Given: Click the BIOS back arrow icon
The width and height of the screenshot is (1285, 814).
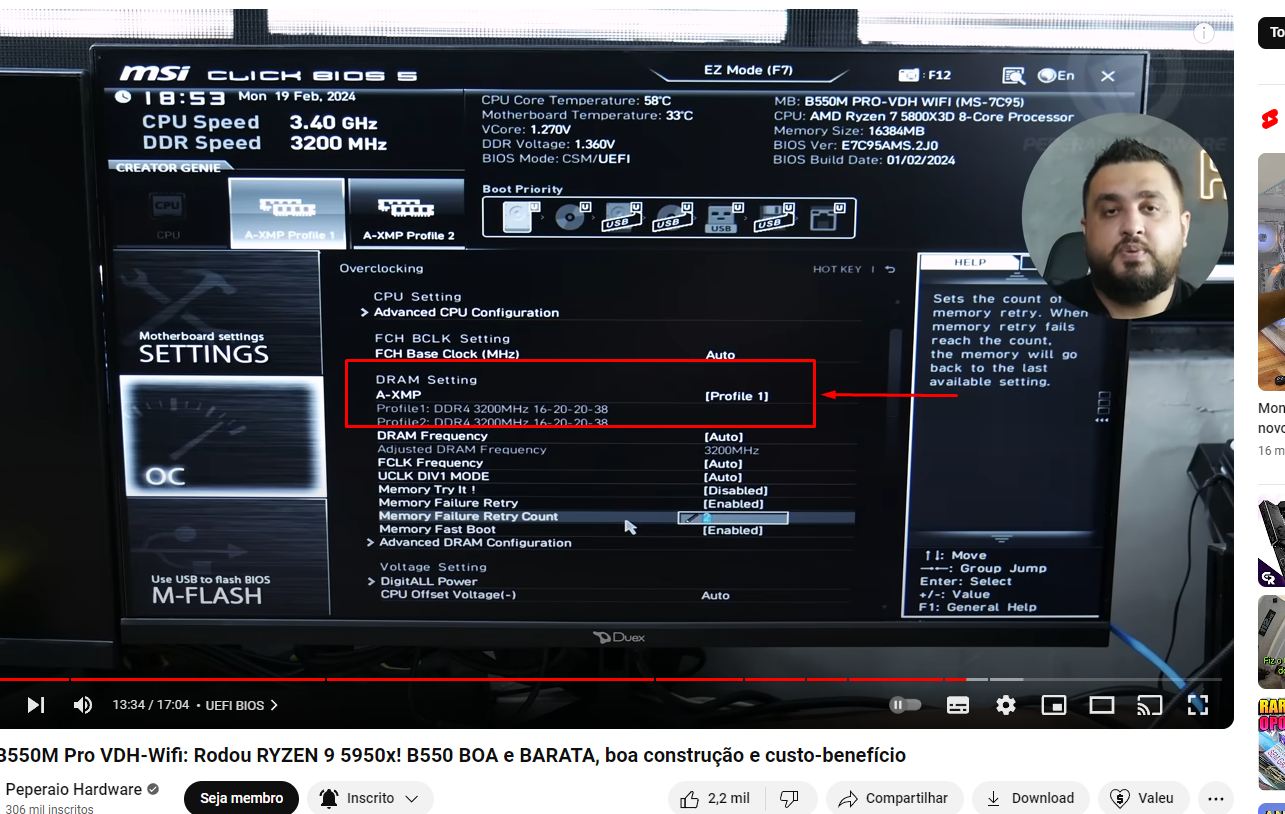Looking at the screenshot, I should click(x=890, y=269).
